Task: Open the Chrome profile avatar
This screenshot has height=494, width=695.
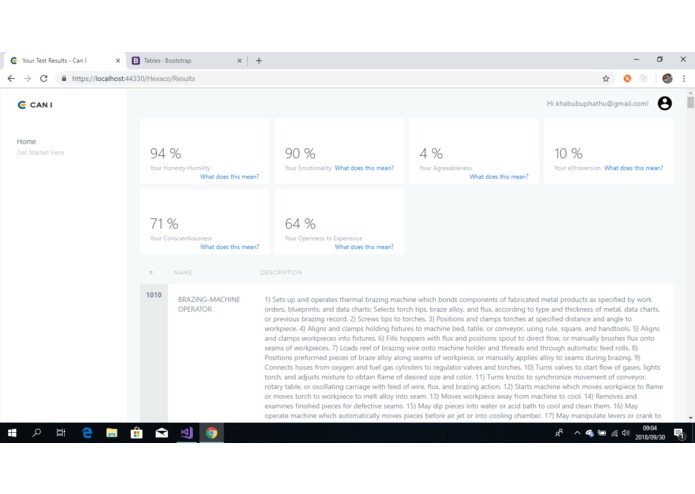Action: click(667, 78)
